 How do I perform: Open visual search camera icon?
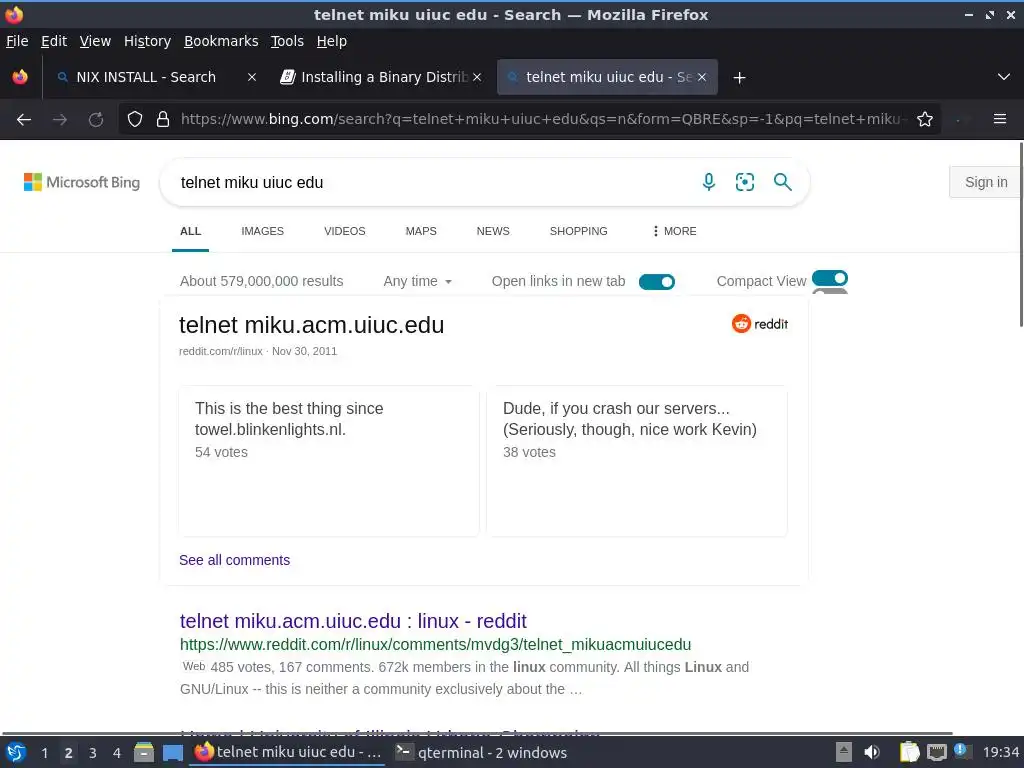[744, 182]
